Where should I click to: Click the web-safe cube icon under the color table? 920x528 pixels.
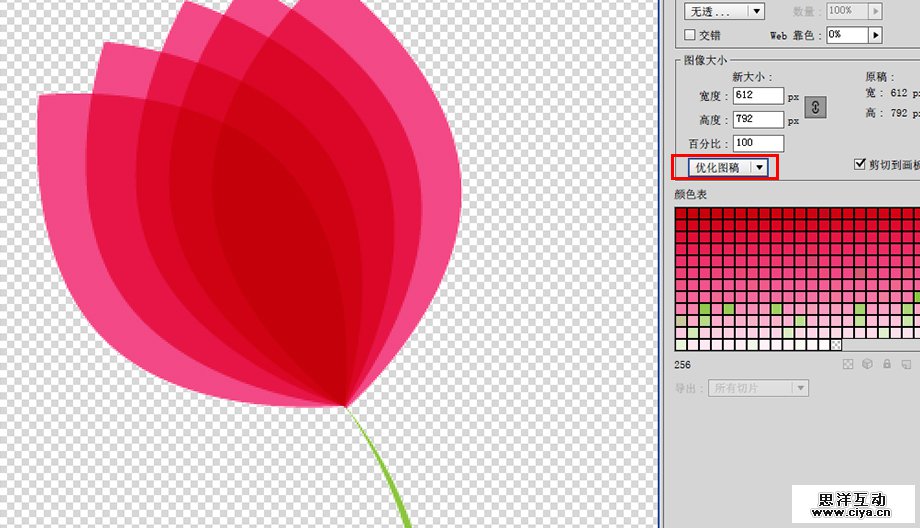(867, 365)
